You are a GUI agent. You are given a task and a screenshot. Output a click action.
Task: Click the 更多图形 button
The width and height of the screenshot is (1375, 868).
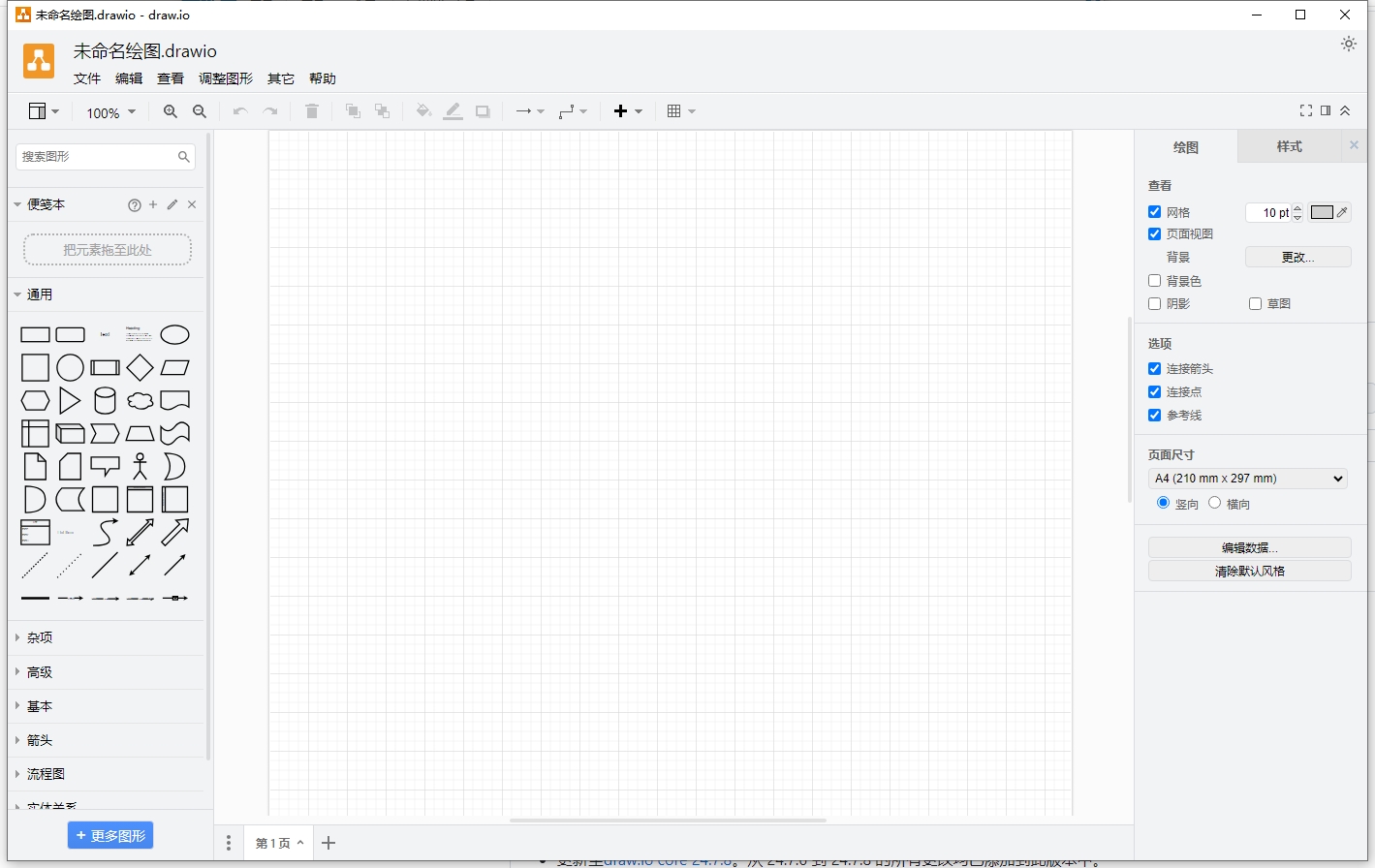[x=110, y=835]
